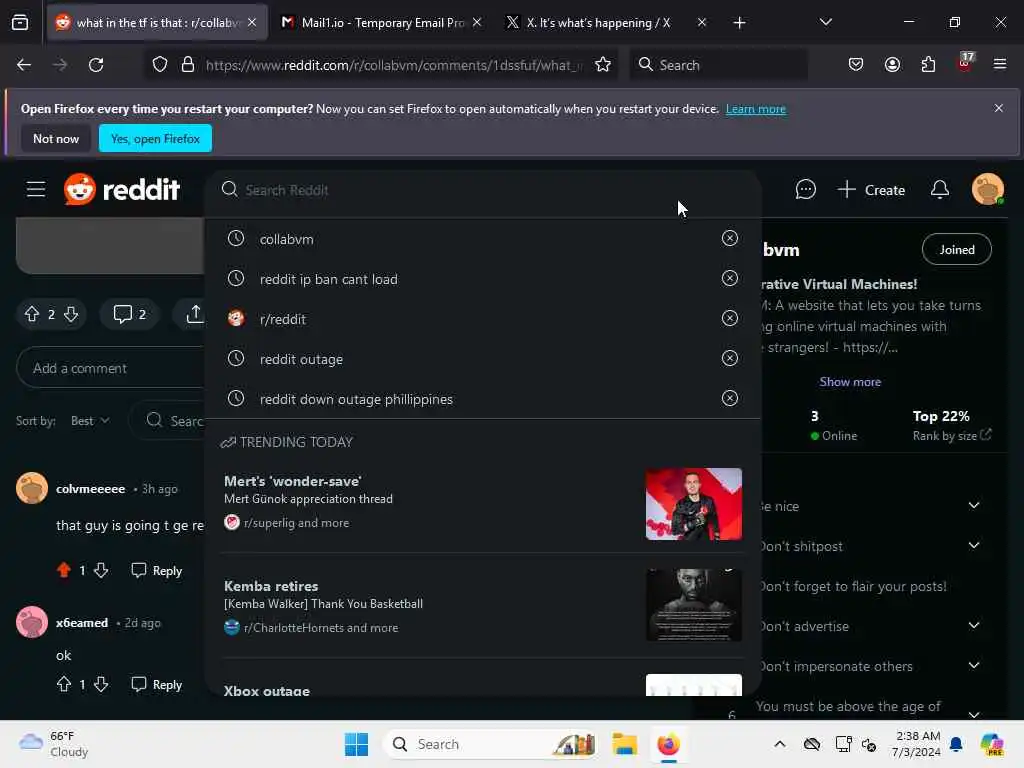The width and height of the screenshot is (1024, 768).
Task: Open Mert's 'wonder-save' trending thumbnail
Action: [x=694, y=504]
